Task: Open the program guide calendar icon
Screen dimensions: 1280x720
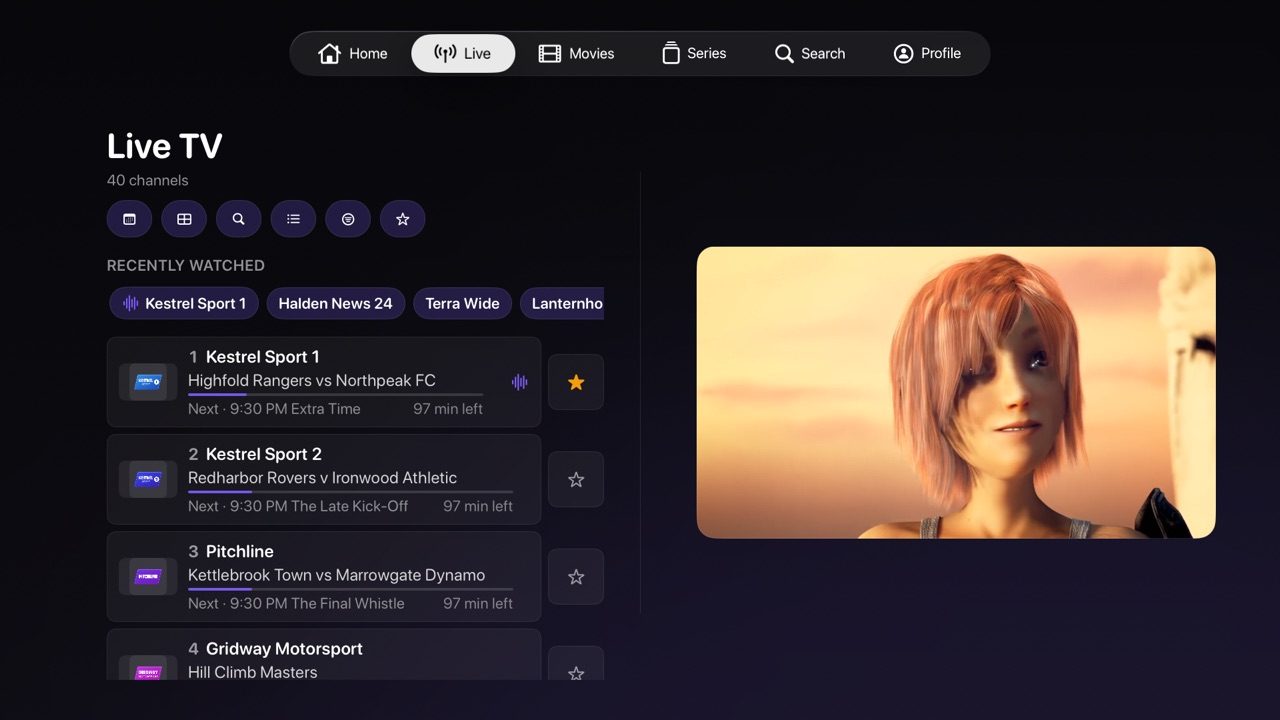Action: pyautogui.click(x=129, y=219)
